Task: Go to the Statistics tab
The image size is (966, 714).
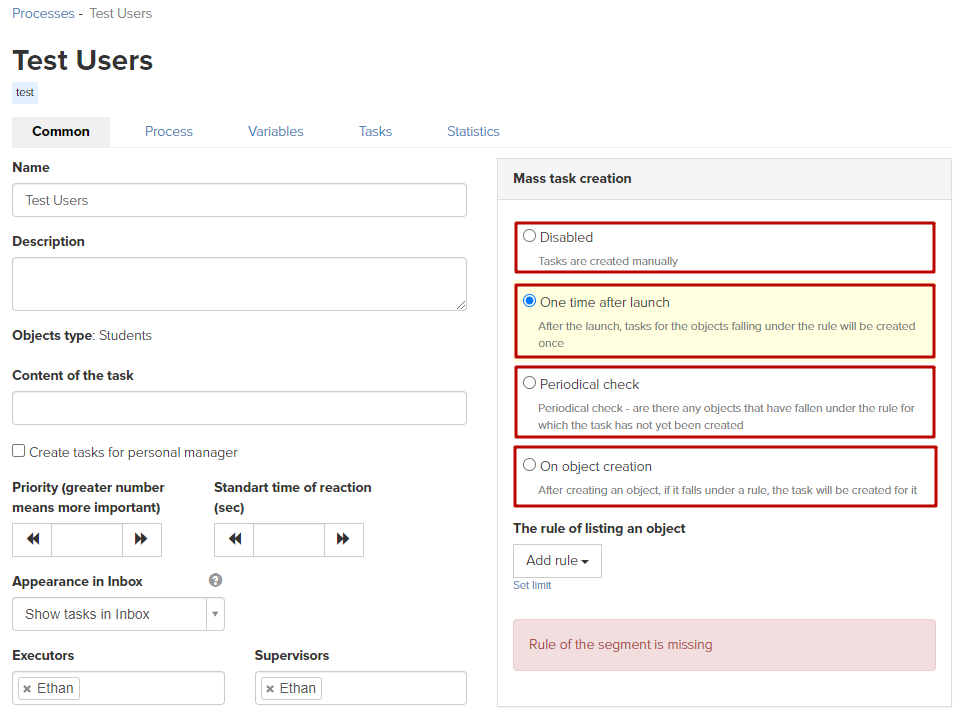Action: [x=473, y=131]
